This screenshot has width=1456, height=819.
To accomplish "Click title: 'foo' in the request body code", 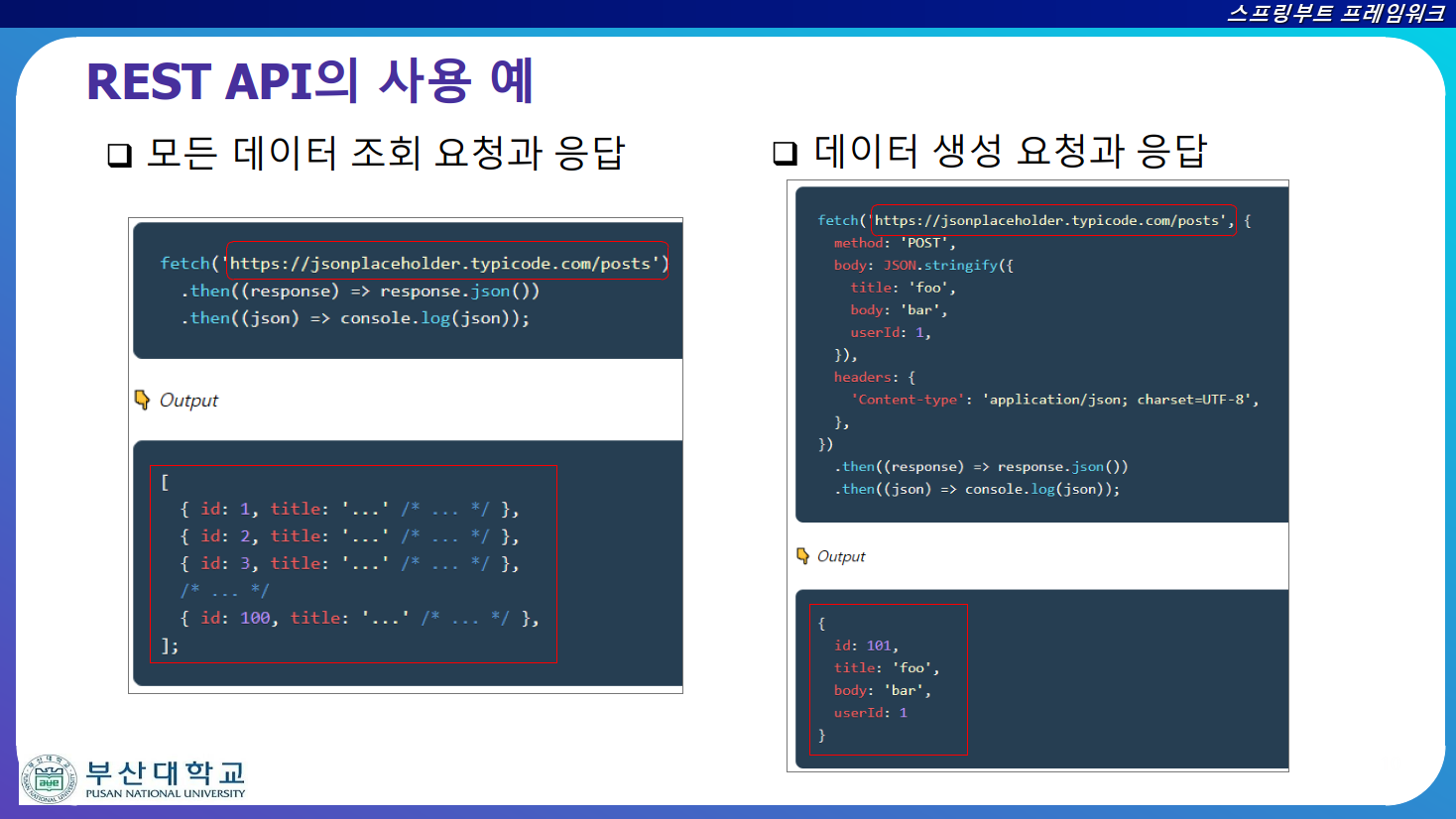I will pyautogui.click(x=903, y=288).
